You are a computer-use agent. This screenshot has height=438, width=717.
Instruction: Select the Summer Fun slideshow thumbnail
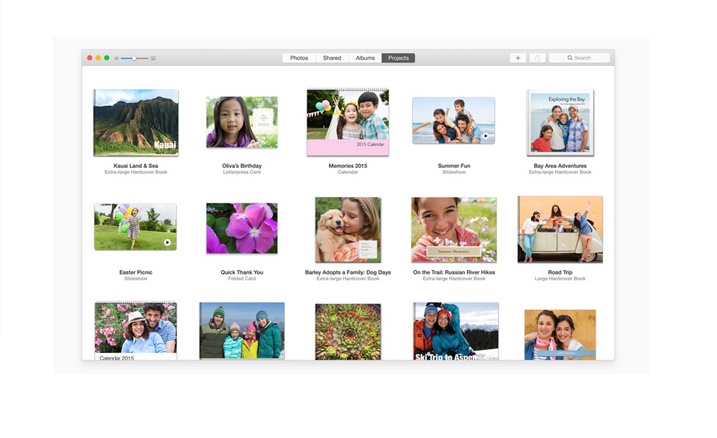tap(454, 120)
